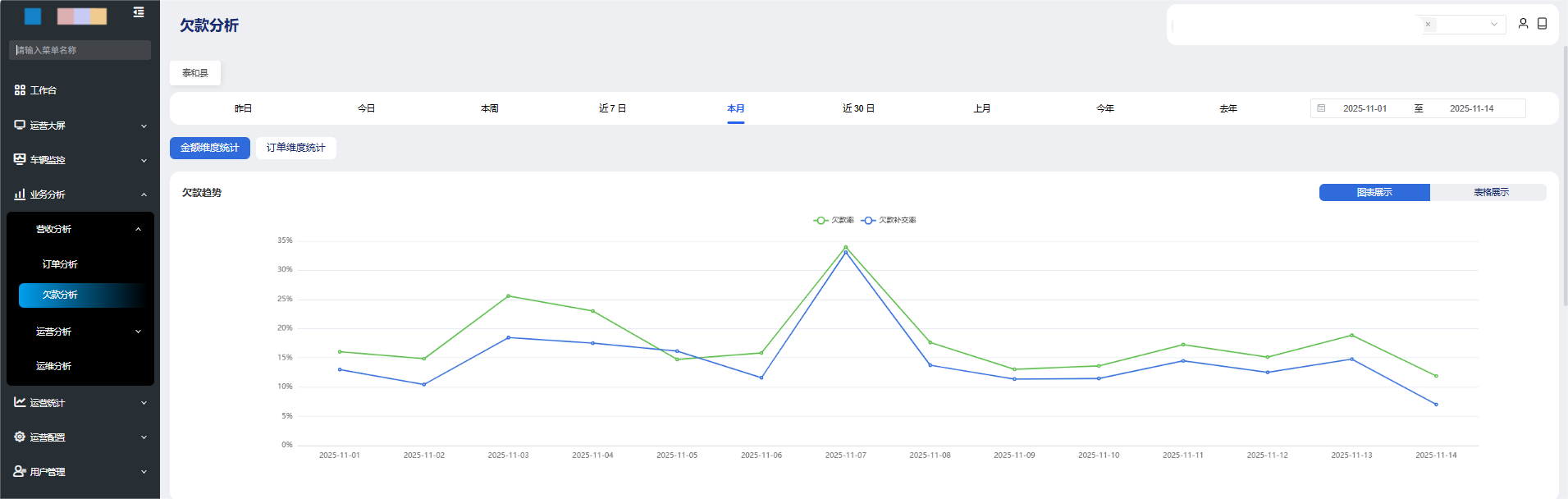Viewport: 1568px width, 499px height.
Task: Toggle the 欠款率 legend series
Action: pos(834,220)
